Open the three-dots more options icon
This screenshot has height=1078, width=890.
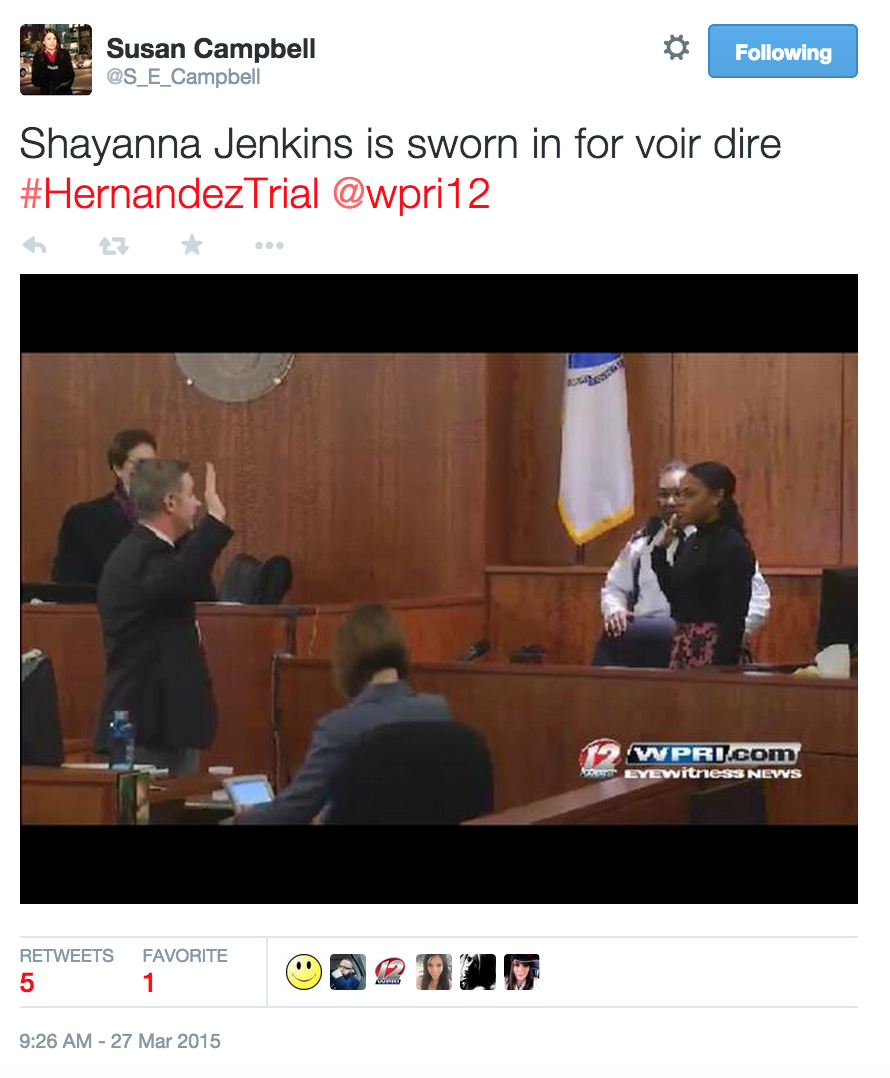269,245
